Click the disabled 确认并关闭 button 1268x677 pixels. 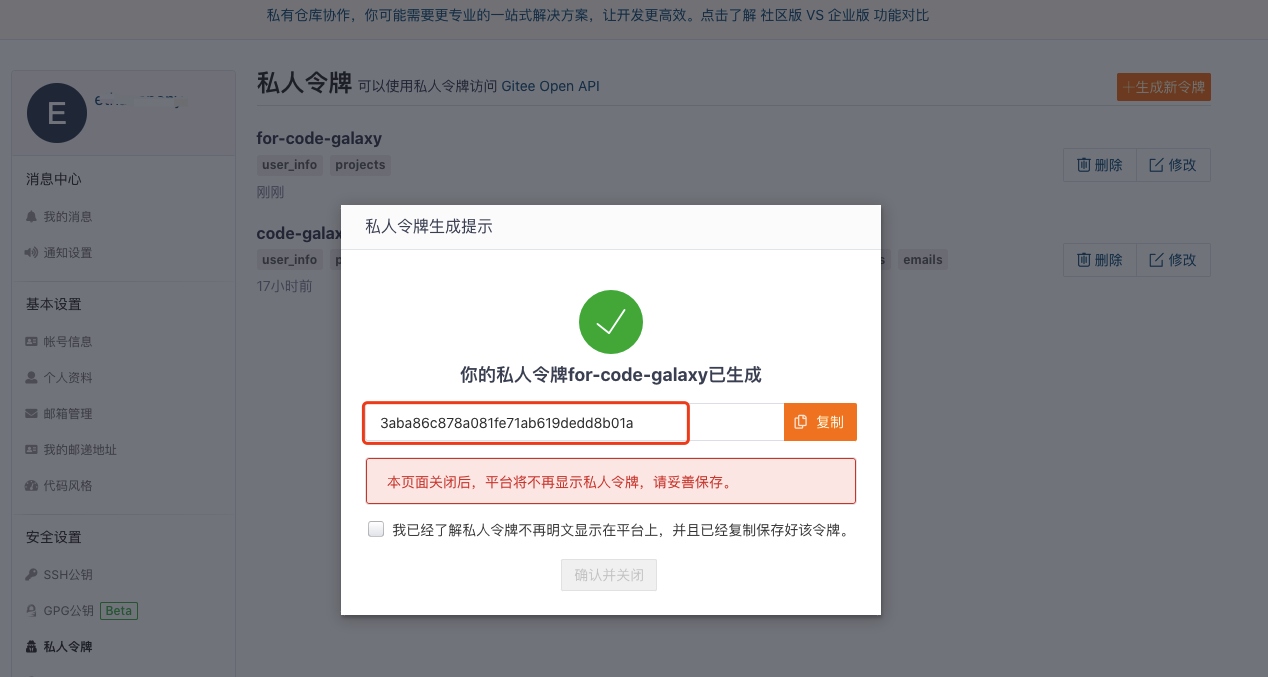pos(609,575)
